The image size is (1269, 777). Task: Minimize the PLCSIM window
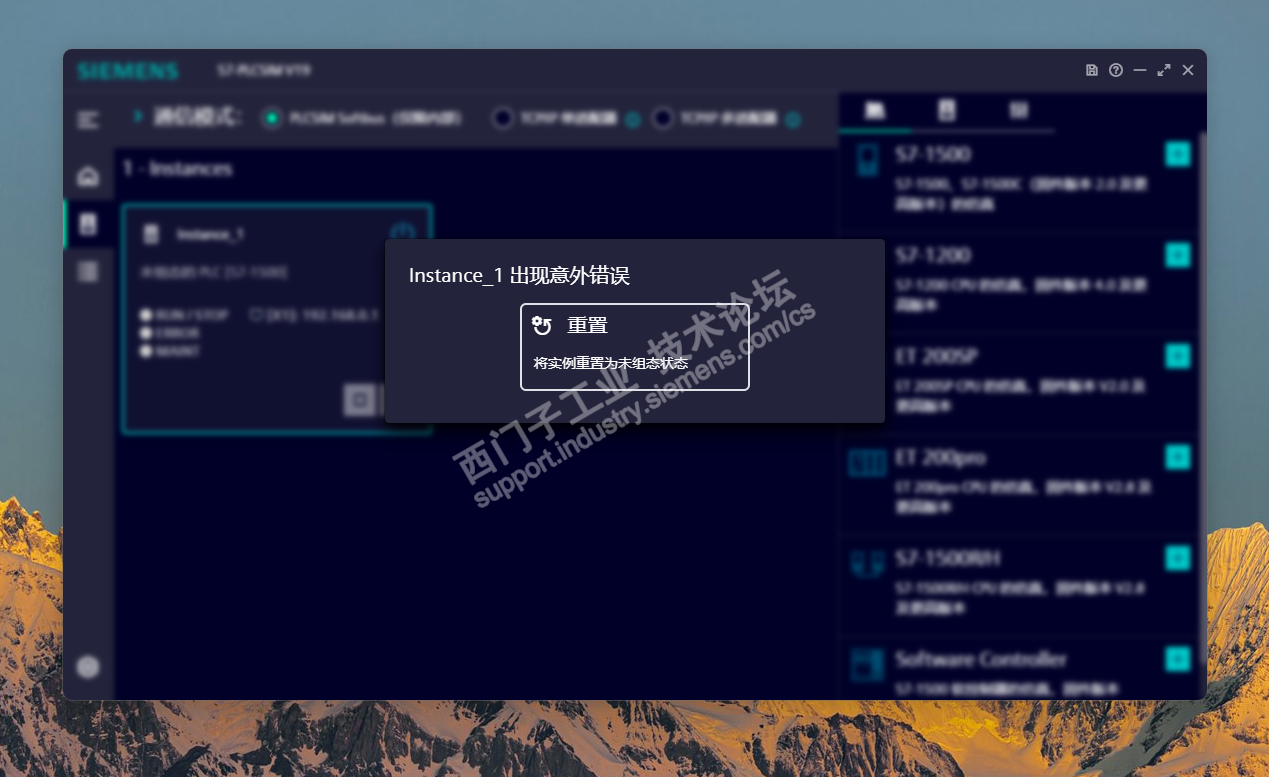[x=1140, y=70]
